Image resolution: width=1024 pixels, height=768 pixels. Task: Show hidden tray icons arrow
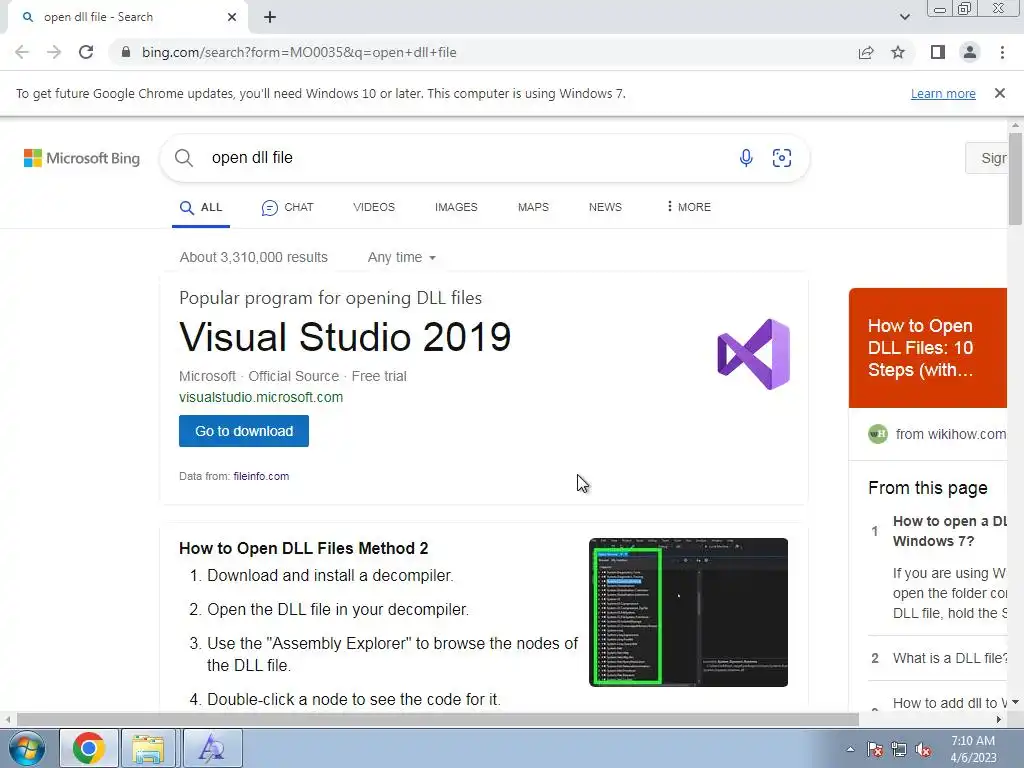pyautogui.click(x=850, y=749)
